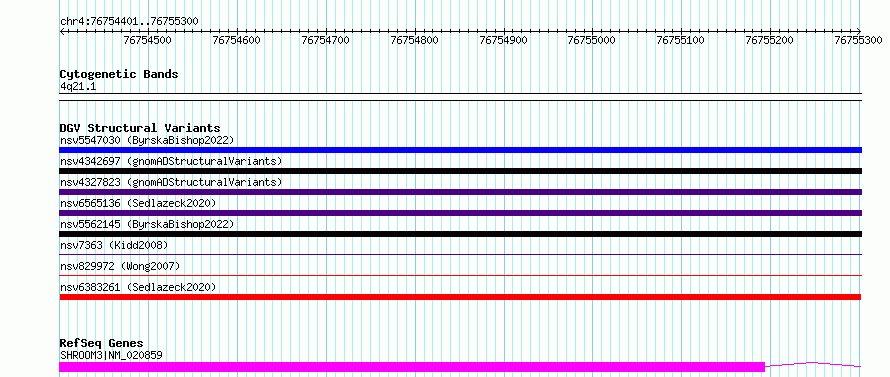Click chr4:76754401..76755300 region label
Image resolution: width=890 pixels, height=377 pixels.
tap(129, 22)
